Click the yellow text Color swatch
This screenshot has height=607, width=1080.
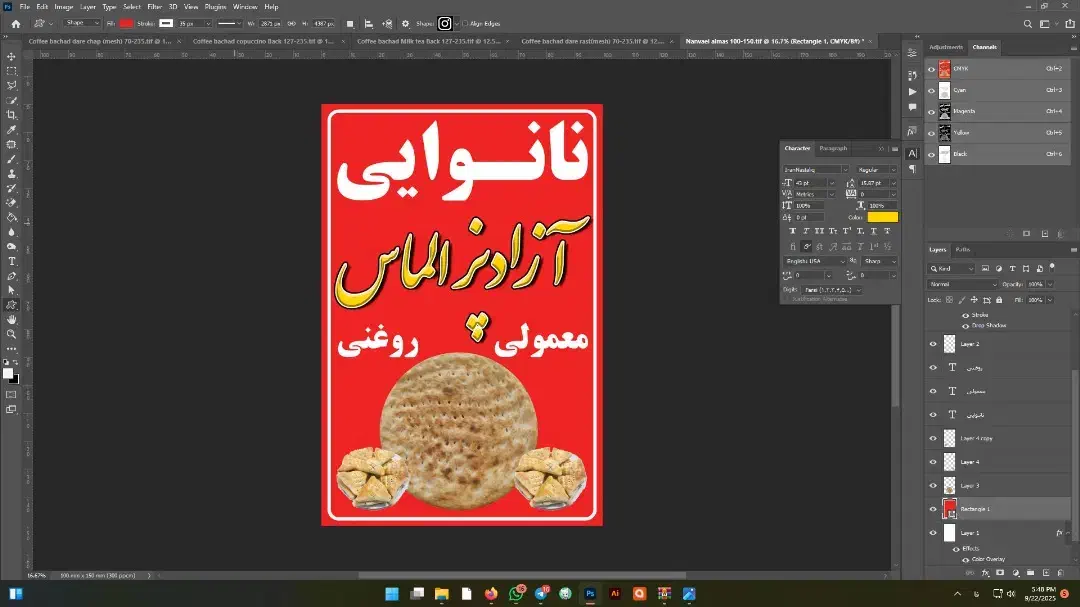(882, 217)
